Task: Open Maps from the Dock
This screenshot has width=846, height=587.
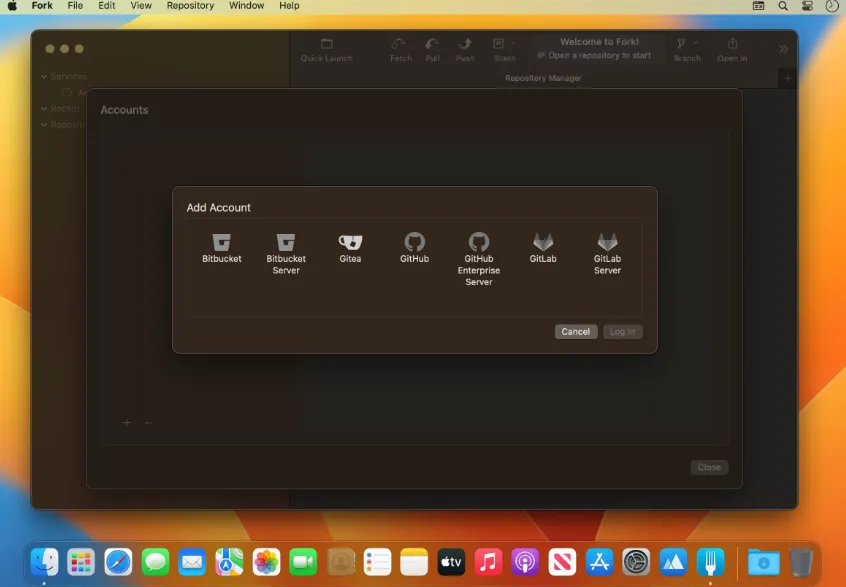Action: [x=229, y=562]
